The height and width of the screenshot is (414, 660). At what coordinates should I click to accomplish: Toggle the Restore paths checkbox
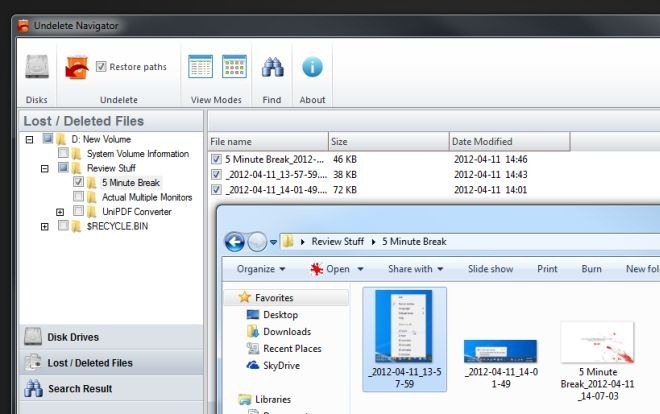click(102, 67)
